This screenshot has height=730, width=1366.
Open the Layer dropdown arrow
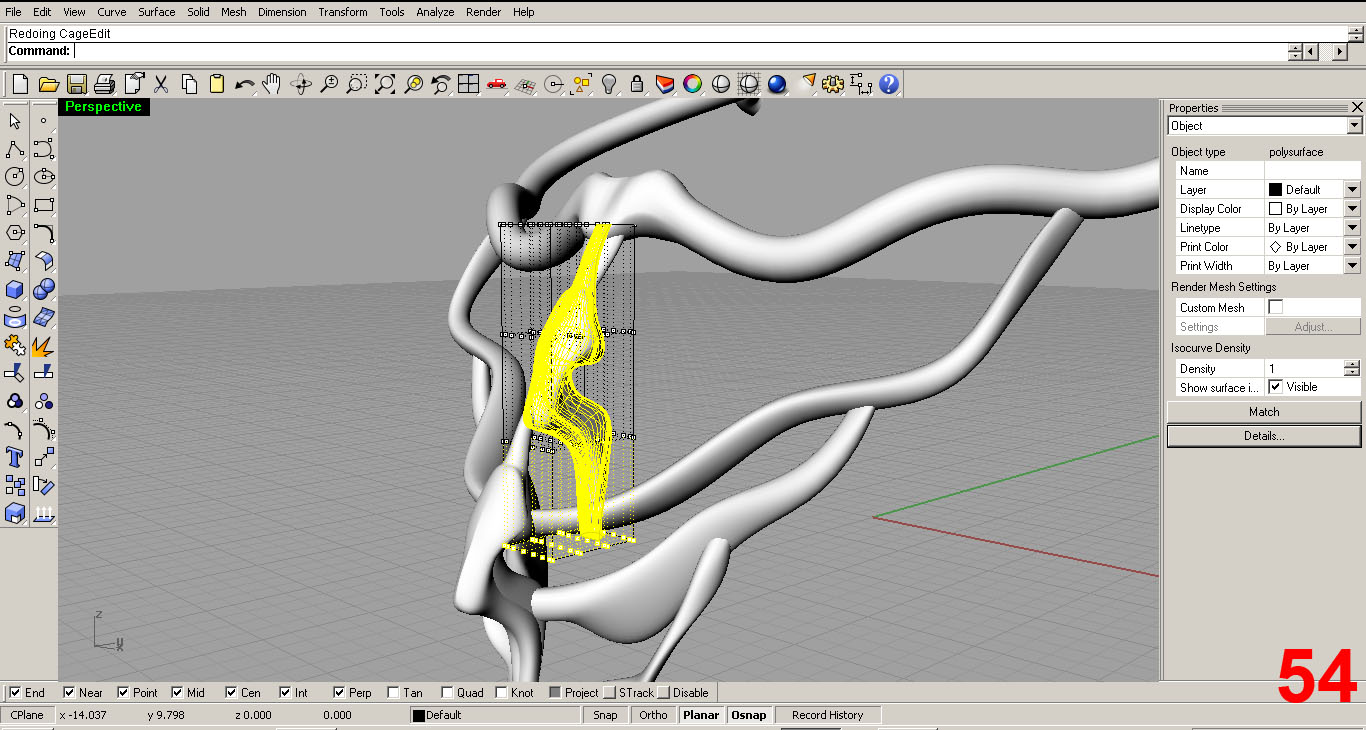pos(1352,189)
